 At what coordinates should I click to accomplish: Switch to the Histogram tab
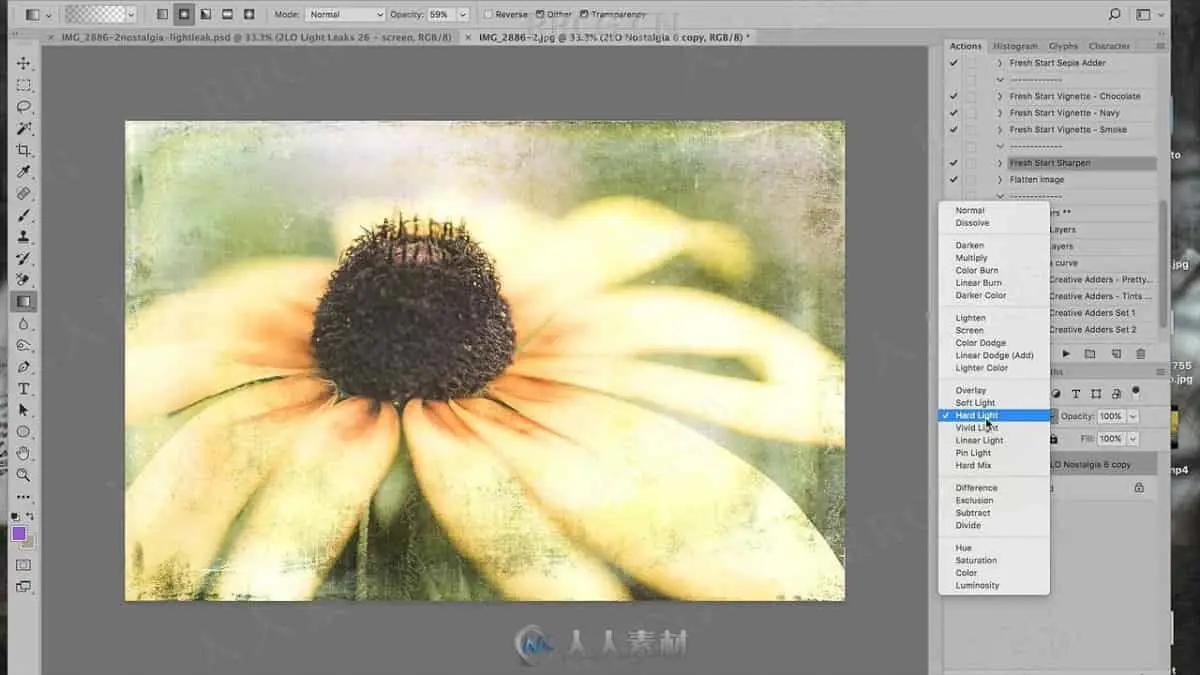tap(1015, 46)
